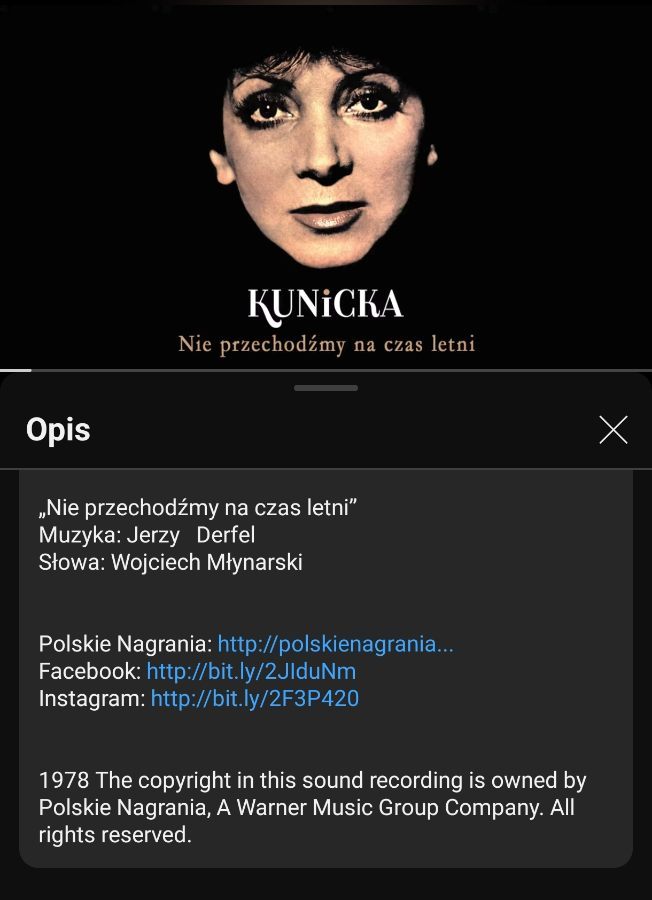Screen dimensions: 652x900
Task: Close the Opis description panel
Action: [x=613, y=430]
